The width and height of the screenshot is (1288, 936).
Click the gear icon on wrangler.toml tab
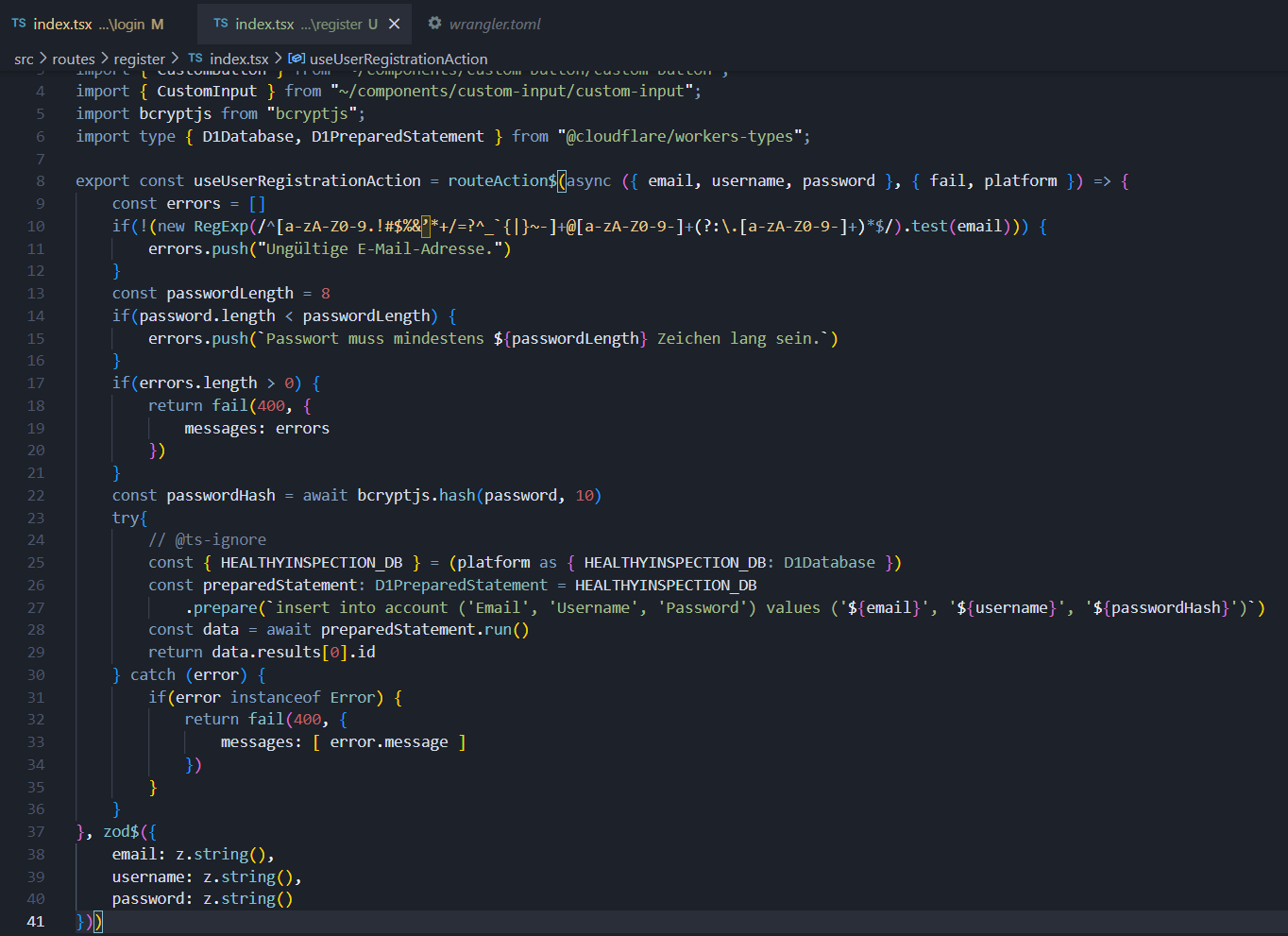click(x=434, y=24)
